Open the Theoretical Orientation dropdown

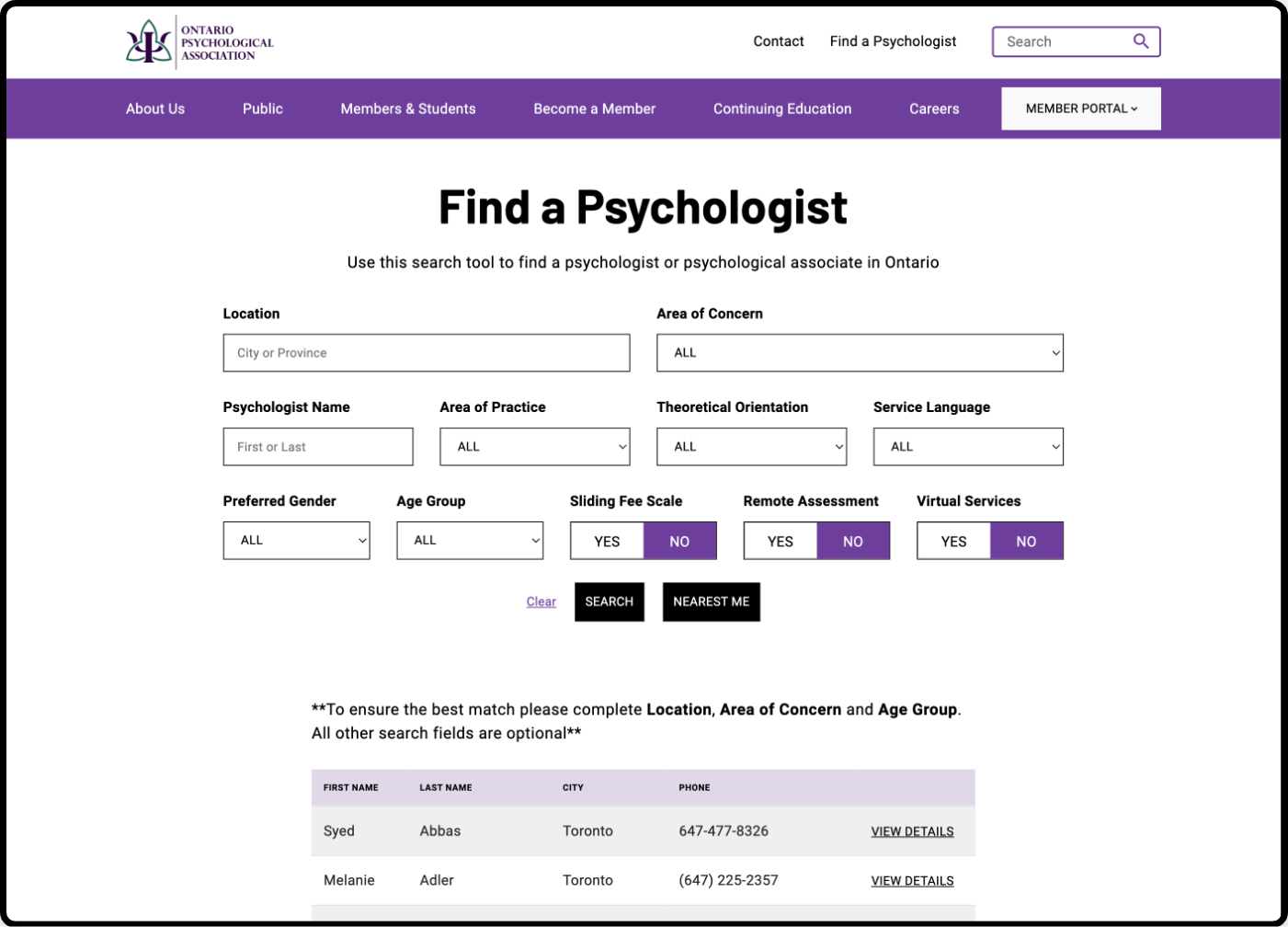click(751, 446)
